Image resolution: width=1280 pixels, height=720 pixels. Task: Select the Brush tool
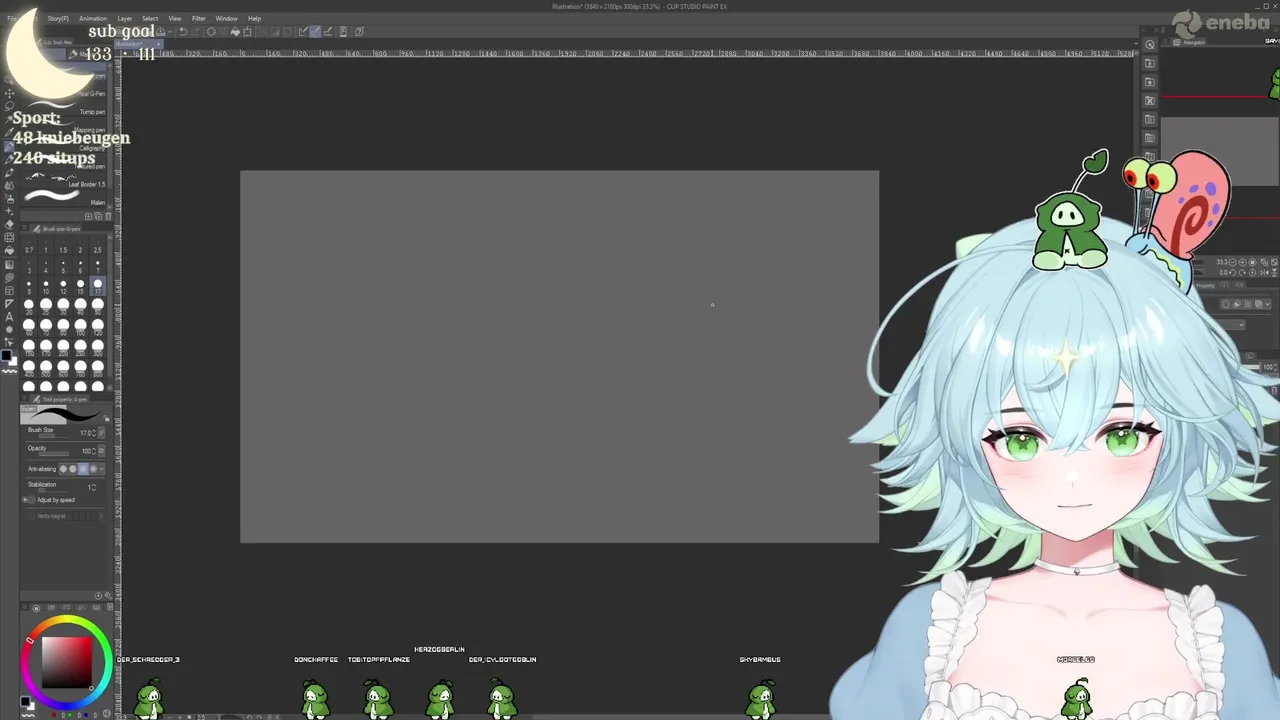coord(9,172)
